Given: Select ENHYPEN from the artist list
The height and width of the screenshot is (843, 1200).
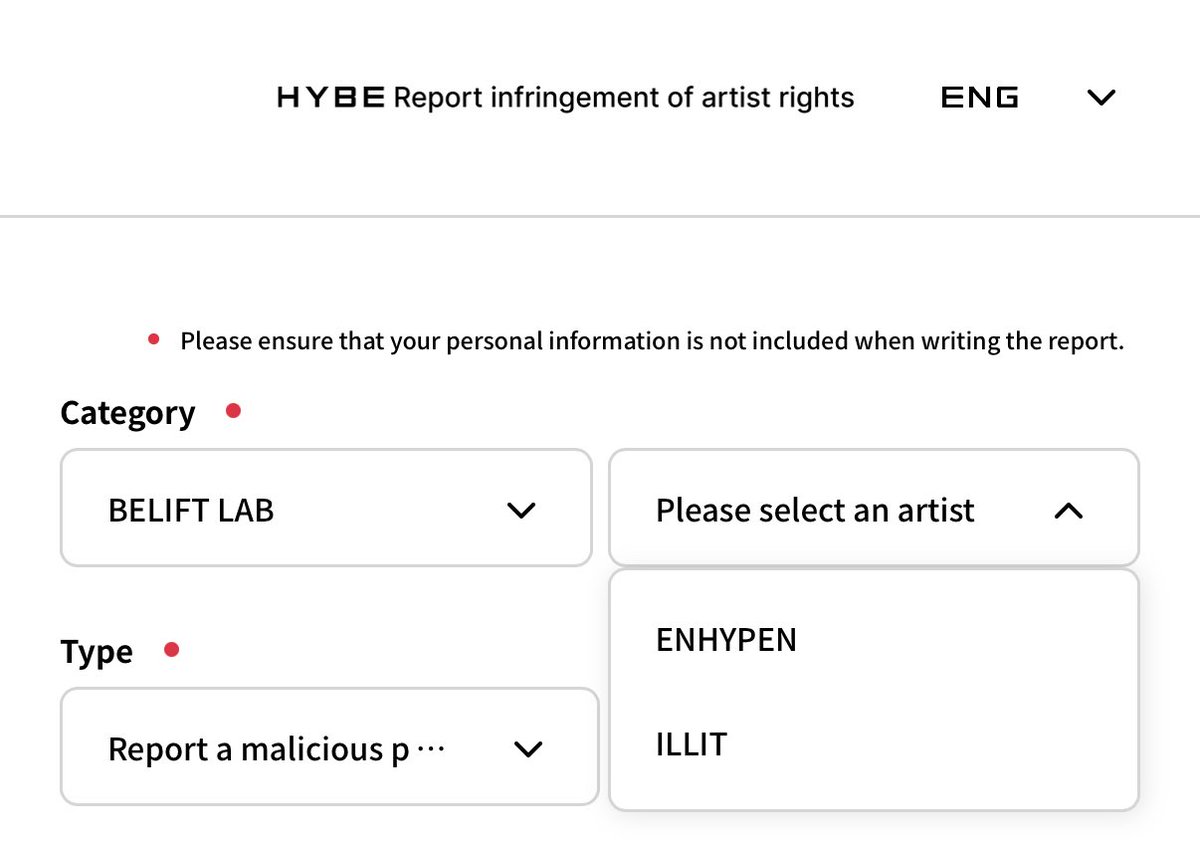Looking at the screenshot, I should pyautogui.click(x=727, y=640).
